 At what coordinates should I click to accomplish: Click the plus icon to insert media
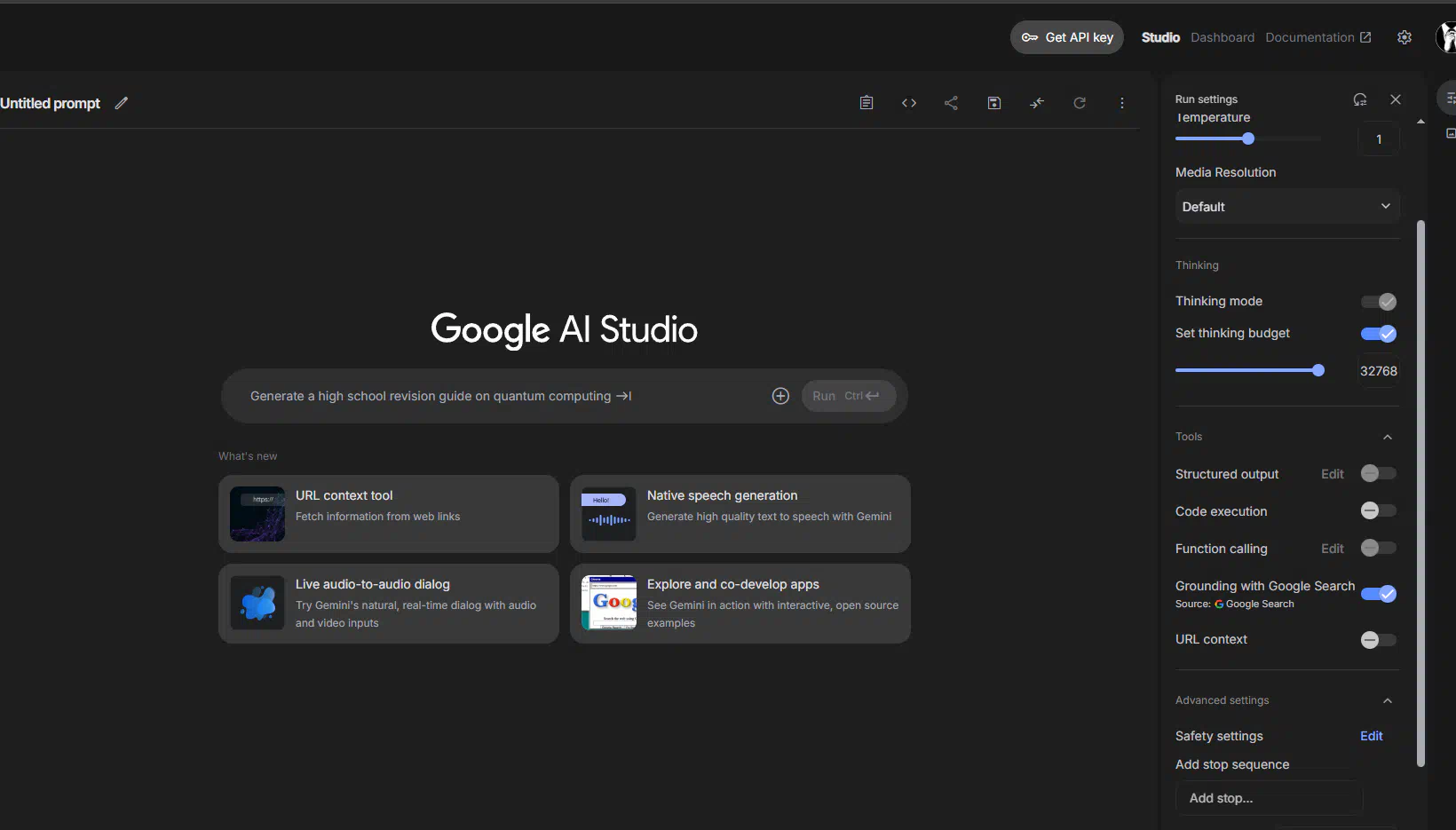780,396
